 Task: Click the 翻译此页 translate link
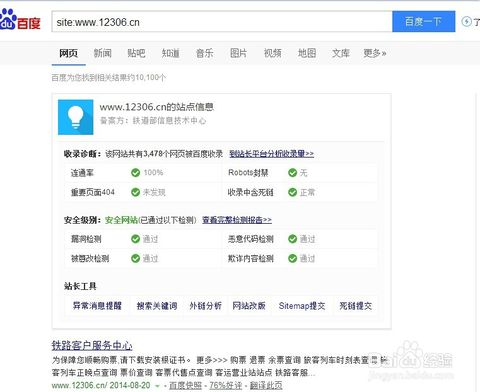[266, 385]
